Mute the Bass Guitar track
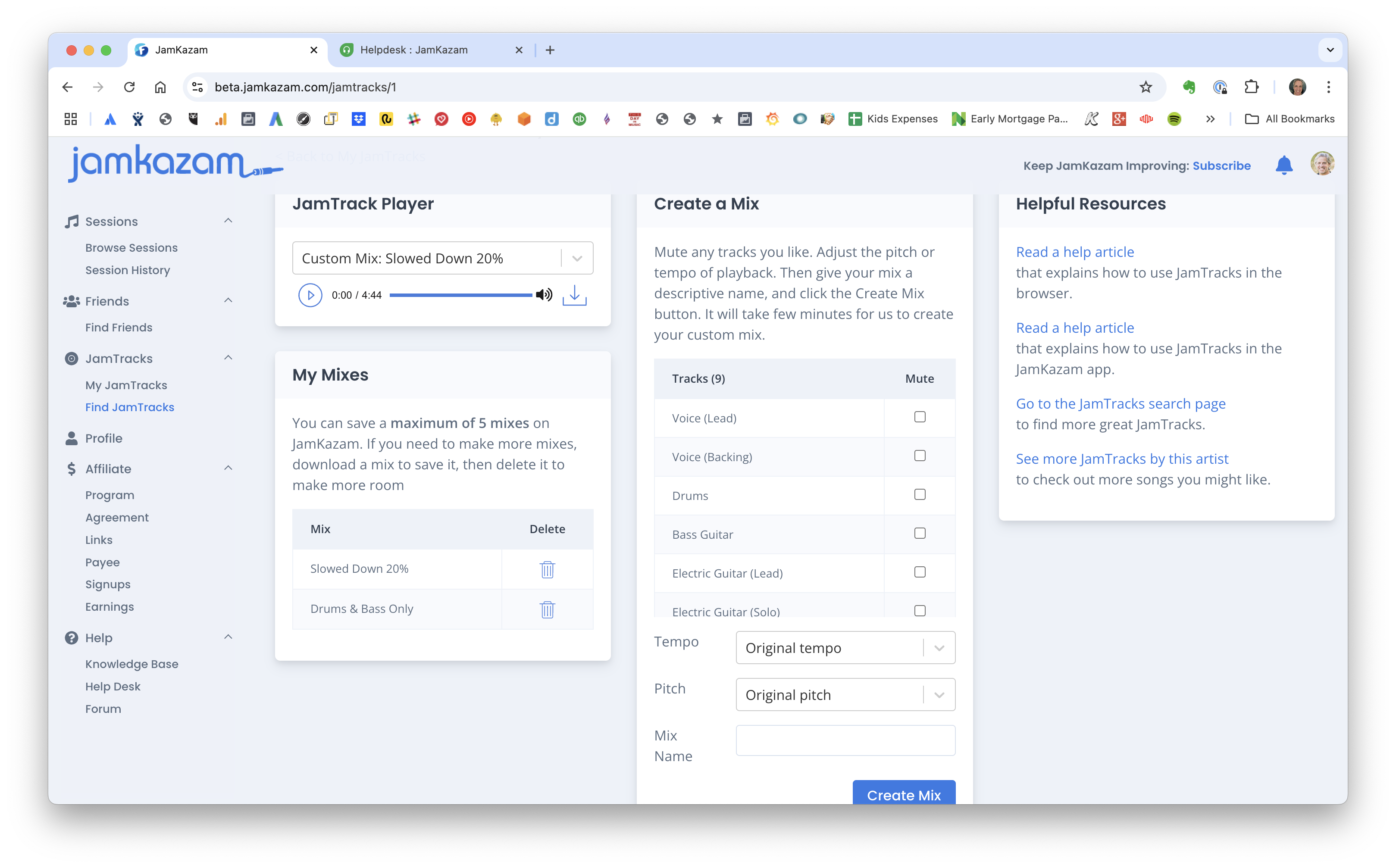Image resolution: width=1396 pixels, height=868 pixels. point(919,533)
